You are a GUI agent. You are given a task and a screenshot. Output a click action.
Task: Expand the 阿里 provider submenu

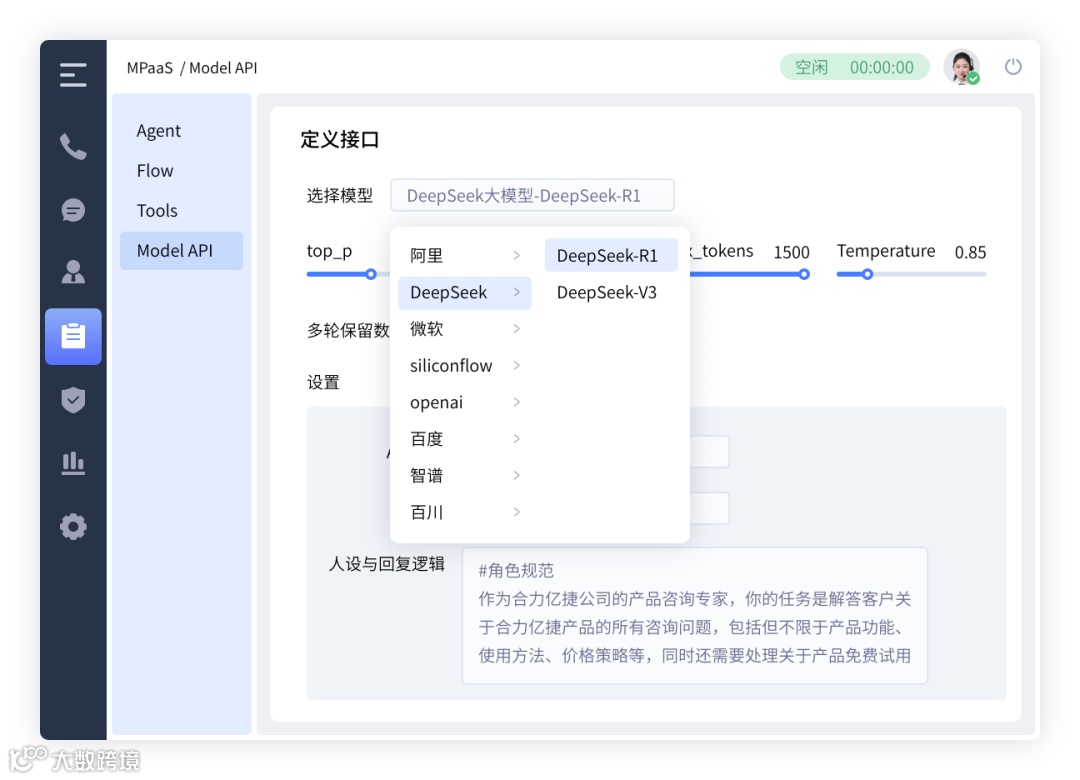coord(465,256)
